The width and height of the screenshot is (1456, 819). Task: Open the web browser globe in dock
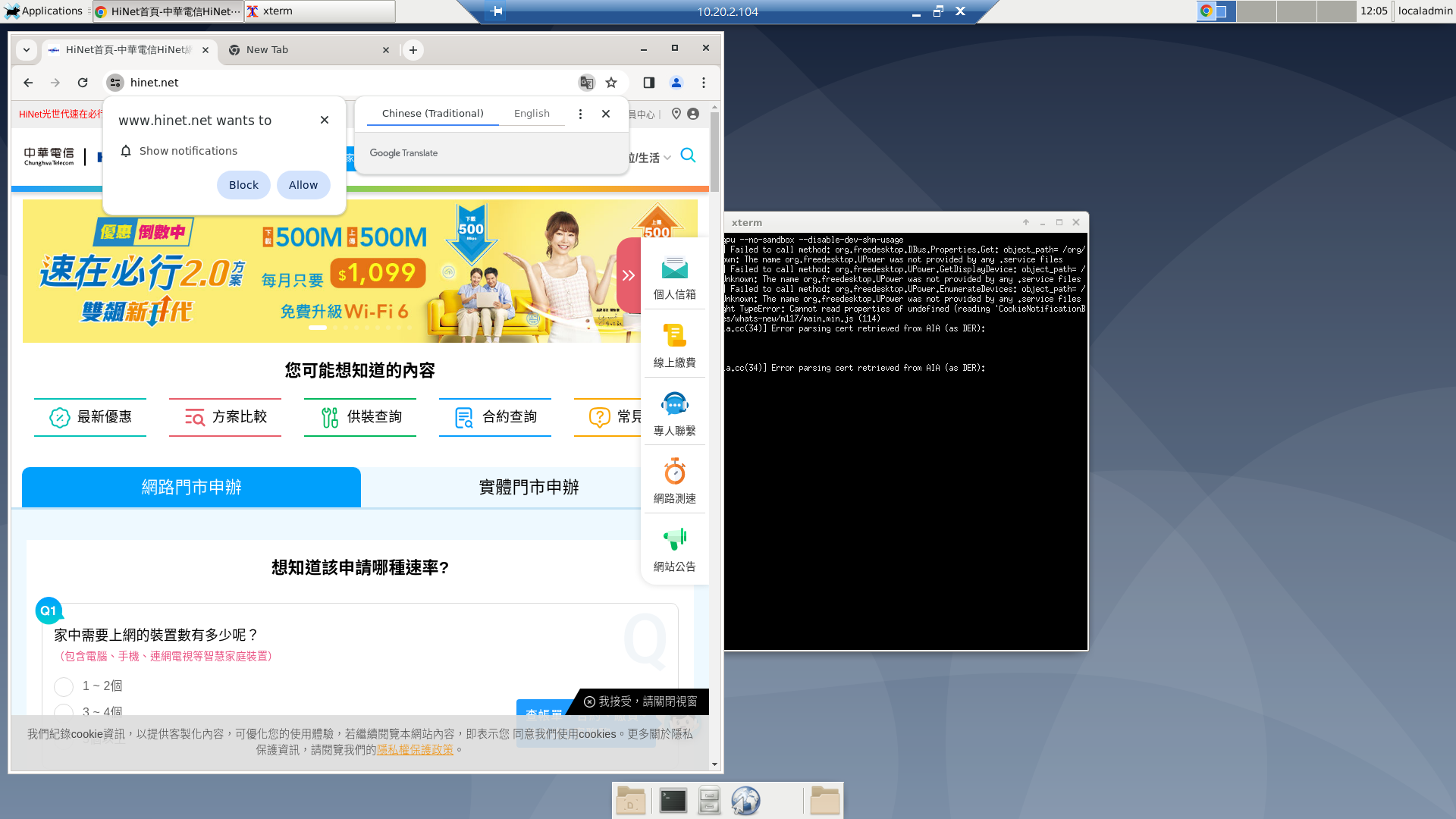(x=745, y=801)
